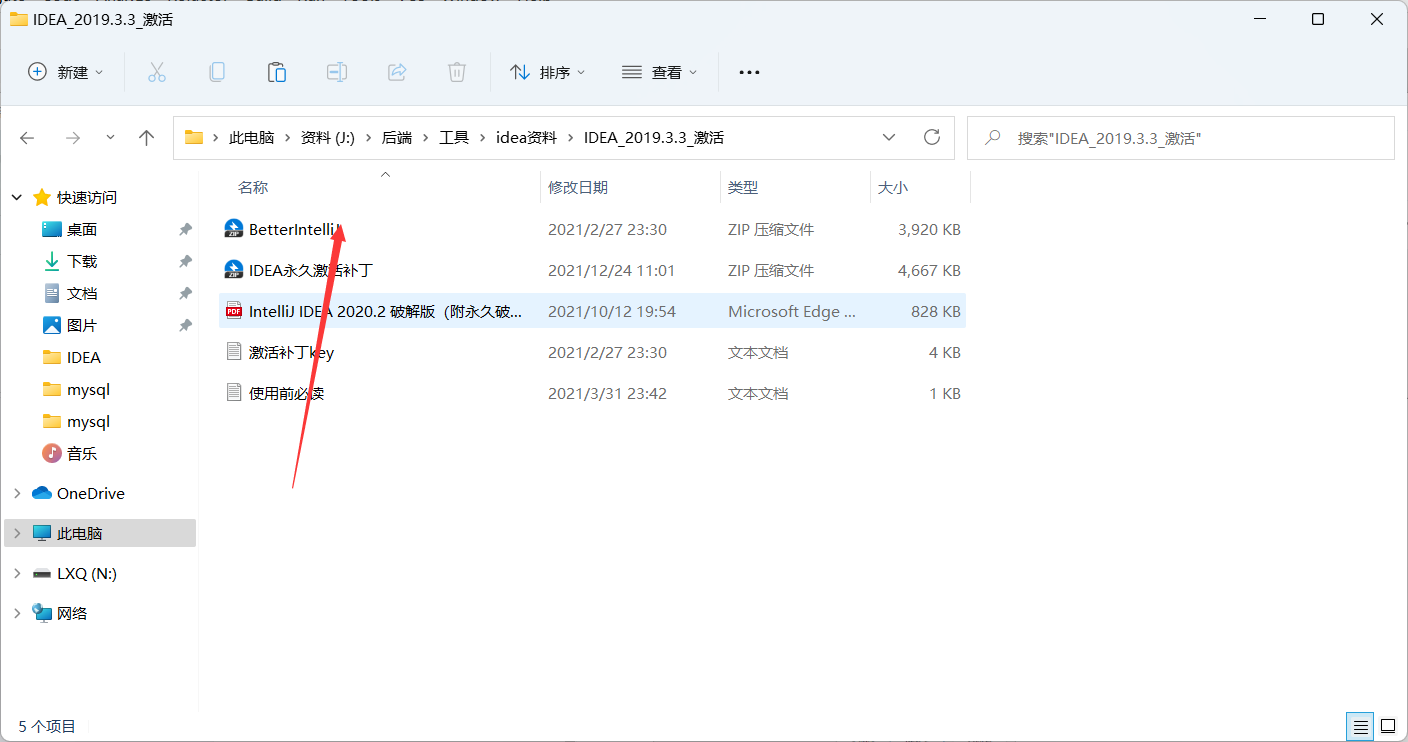Select the PDF icon of IntelliJ IDEA 2020.2
Image resolution: width=1408 pixels, height=742 pixels.
[234, 311]
